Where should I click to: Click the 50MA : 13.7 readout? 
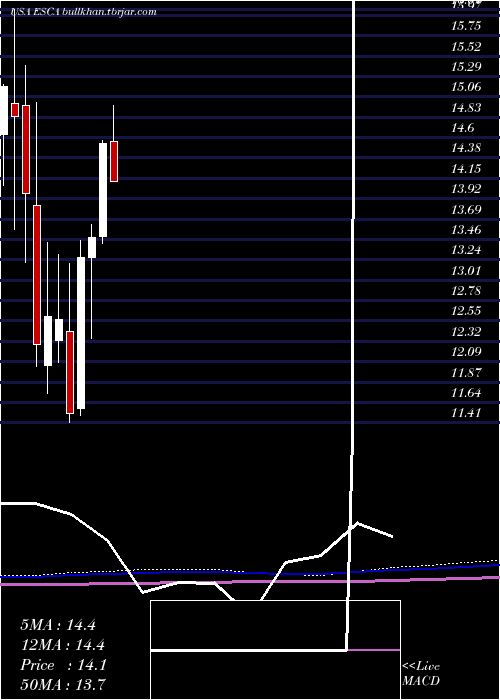pos(63,684)
